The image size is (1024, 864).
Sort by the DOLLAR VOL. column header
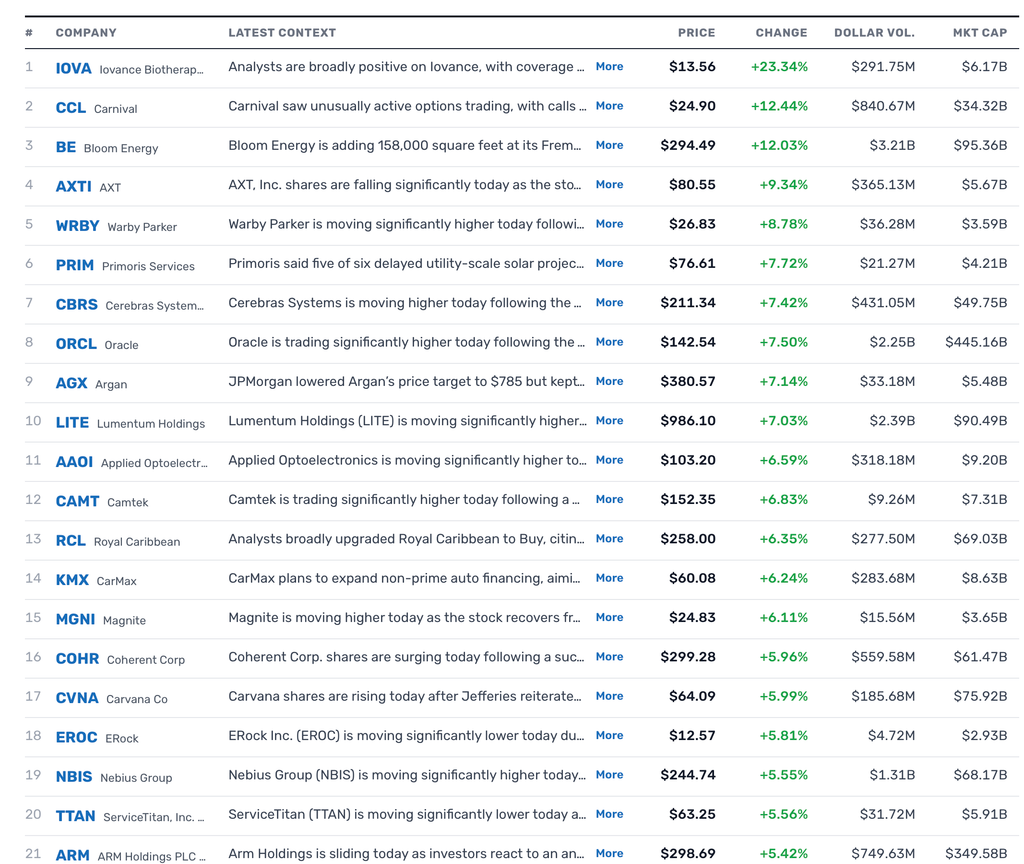874,33
